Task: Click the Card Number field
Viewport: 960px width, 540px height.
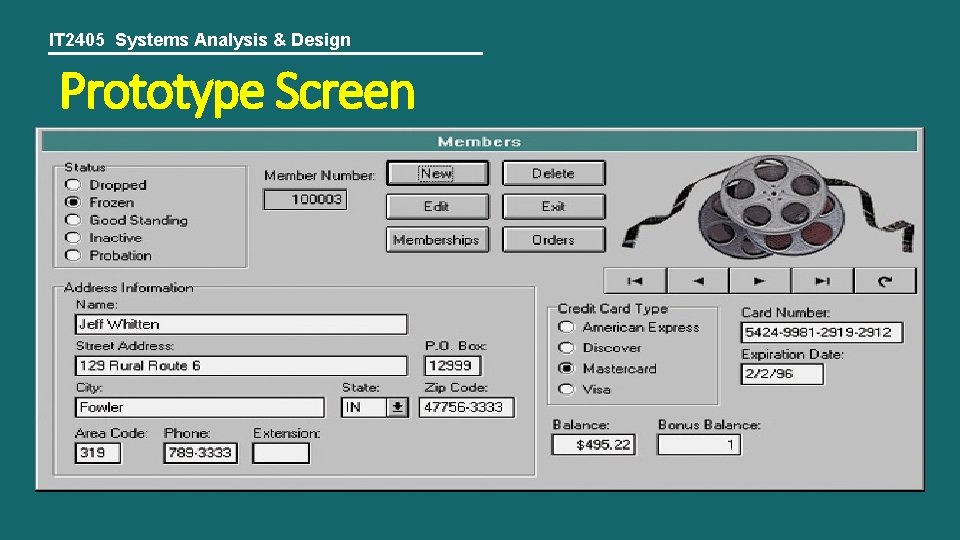Action: click(x=822, y=332)
